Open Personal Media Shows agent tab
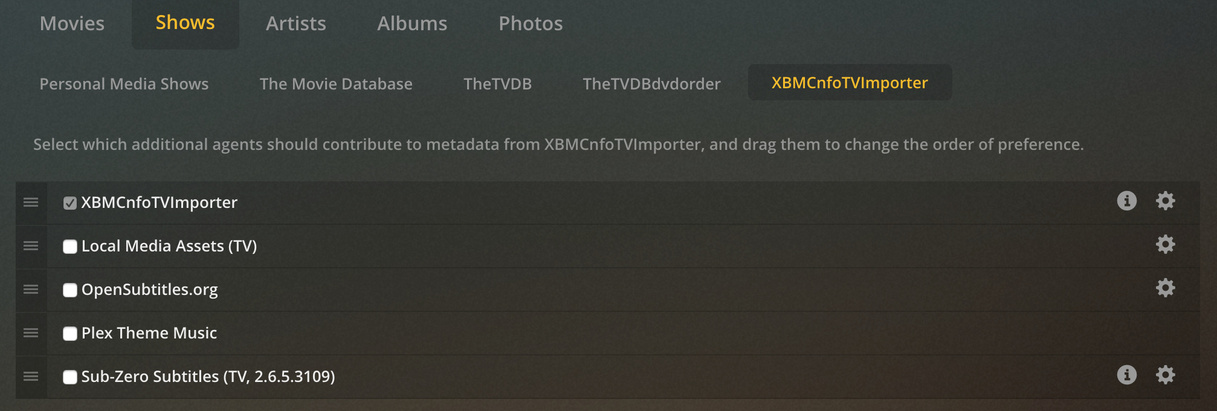The image size is (1217, 411). pyautogui.click(x=124, y=84)
